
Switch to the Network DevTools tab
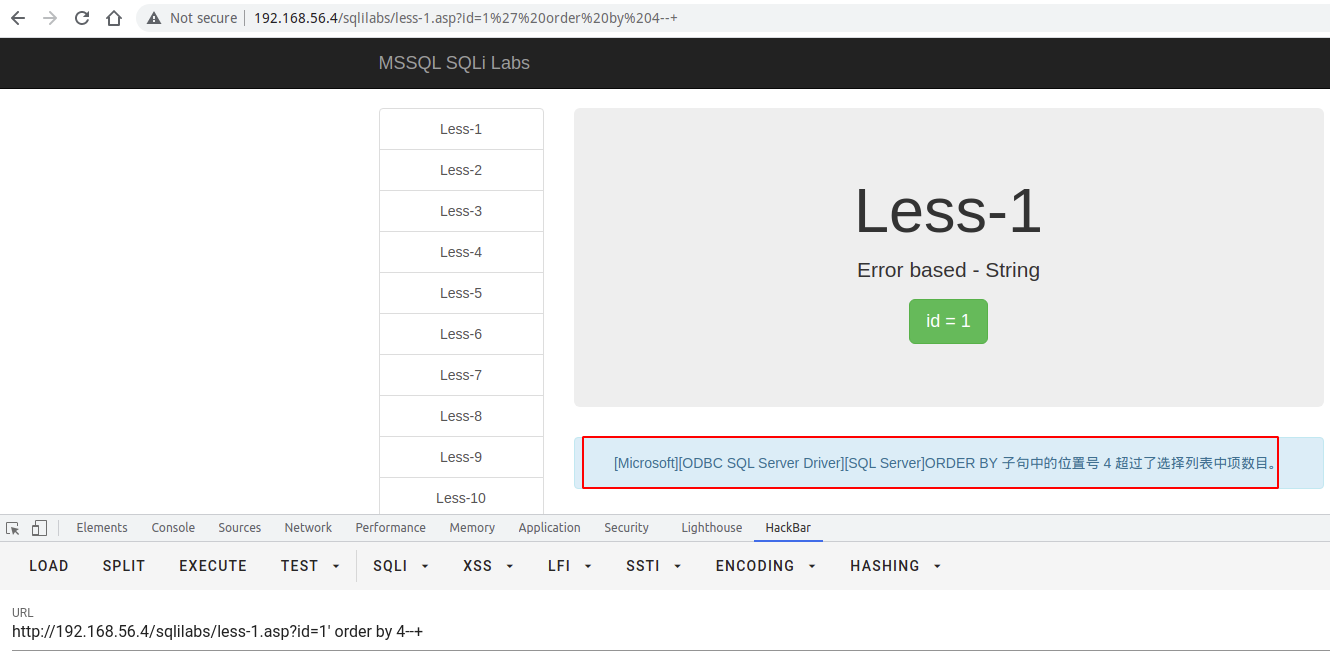coord(308,528)
